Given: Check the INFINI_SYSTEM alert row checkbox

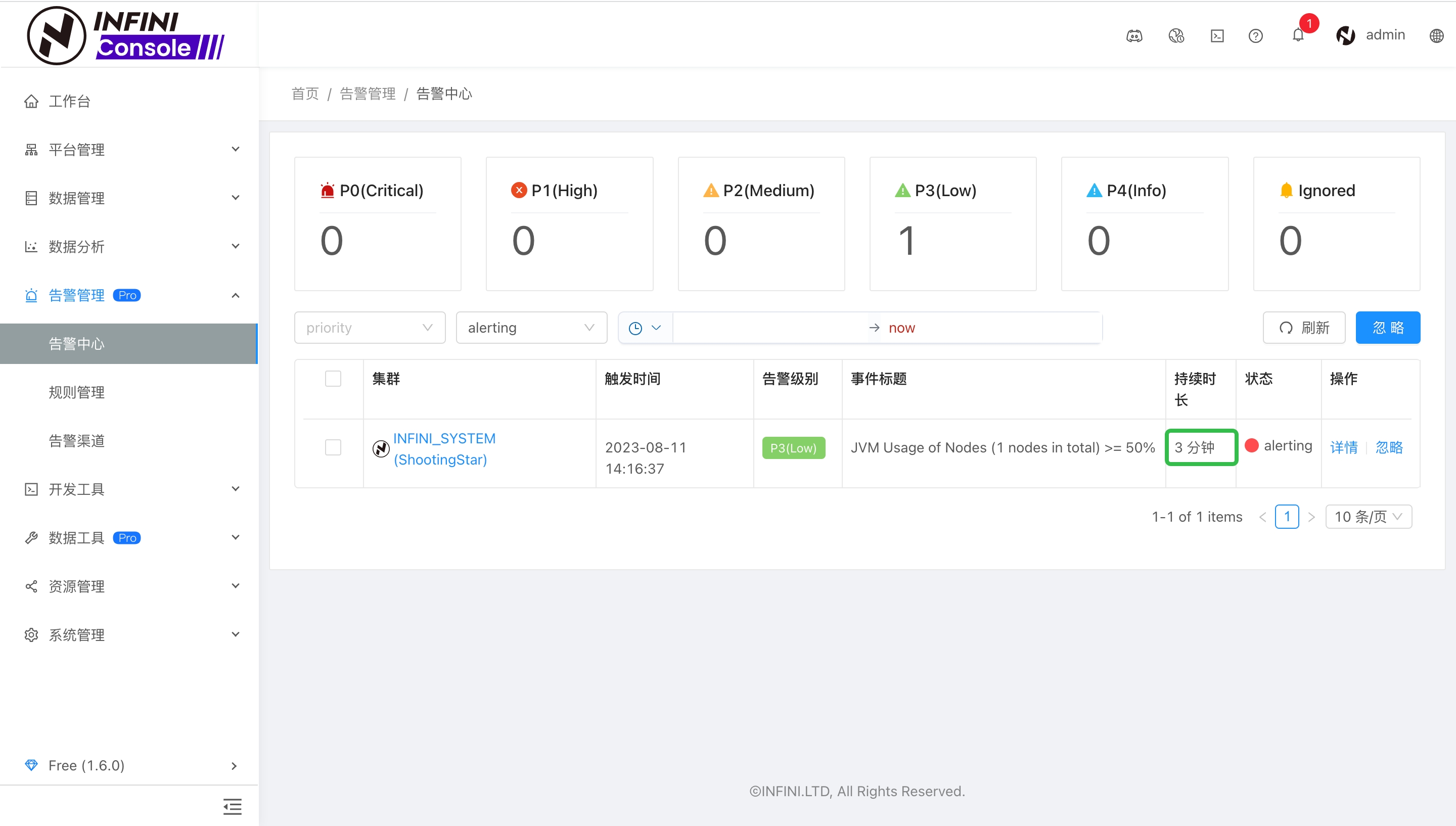Looking at the screenshot, I should (333, 447).
